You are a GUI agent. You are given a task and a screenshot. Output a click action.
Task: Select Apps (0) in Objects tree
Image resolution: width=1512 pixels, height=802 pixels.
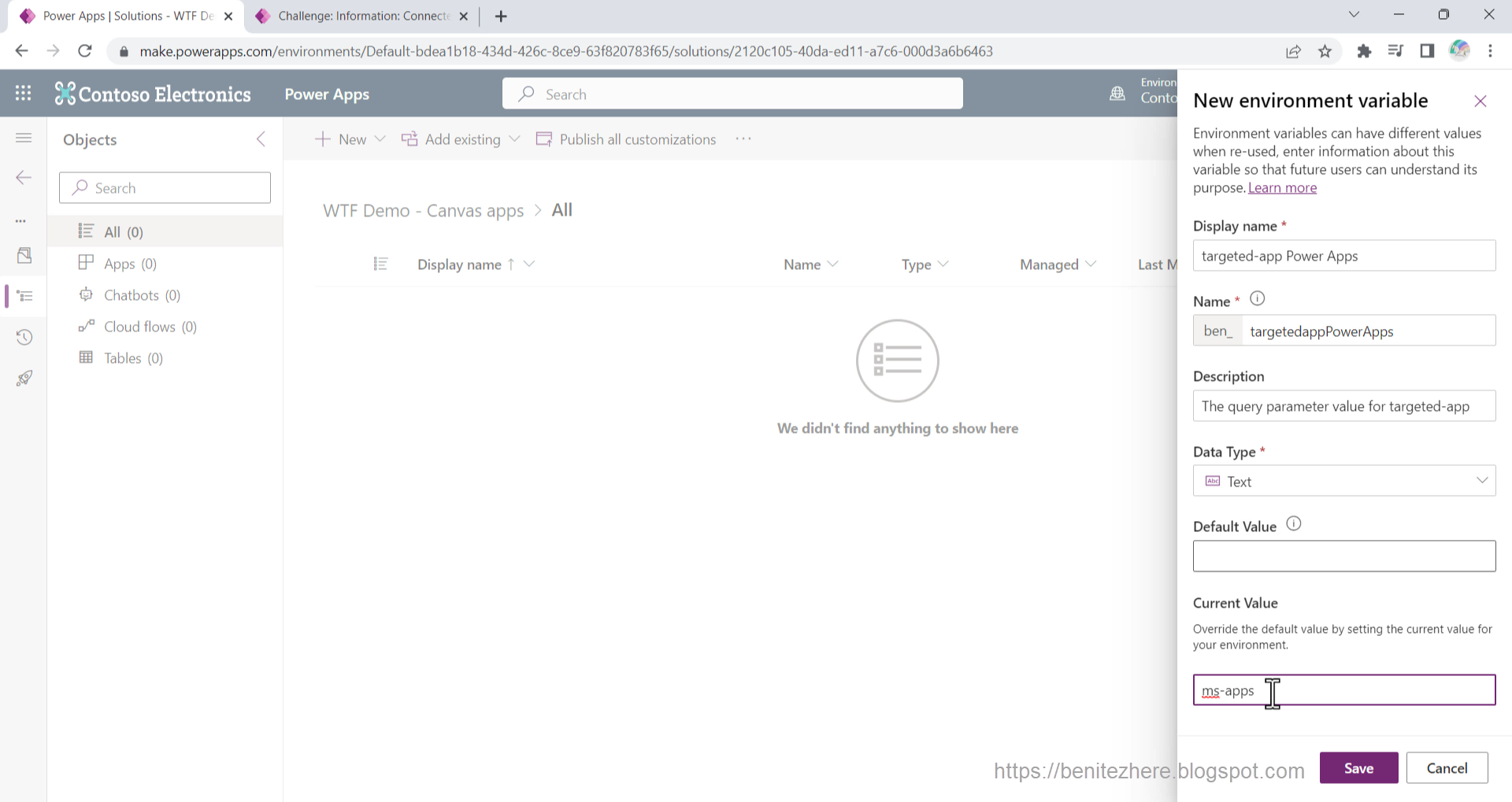pos(165,263)
